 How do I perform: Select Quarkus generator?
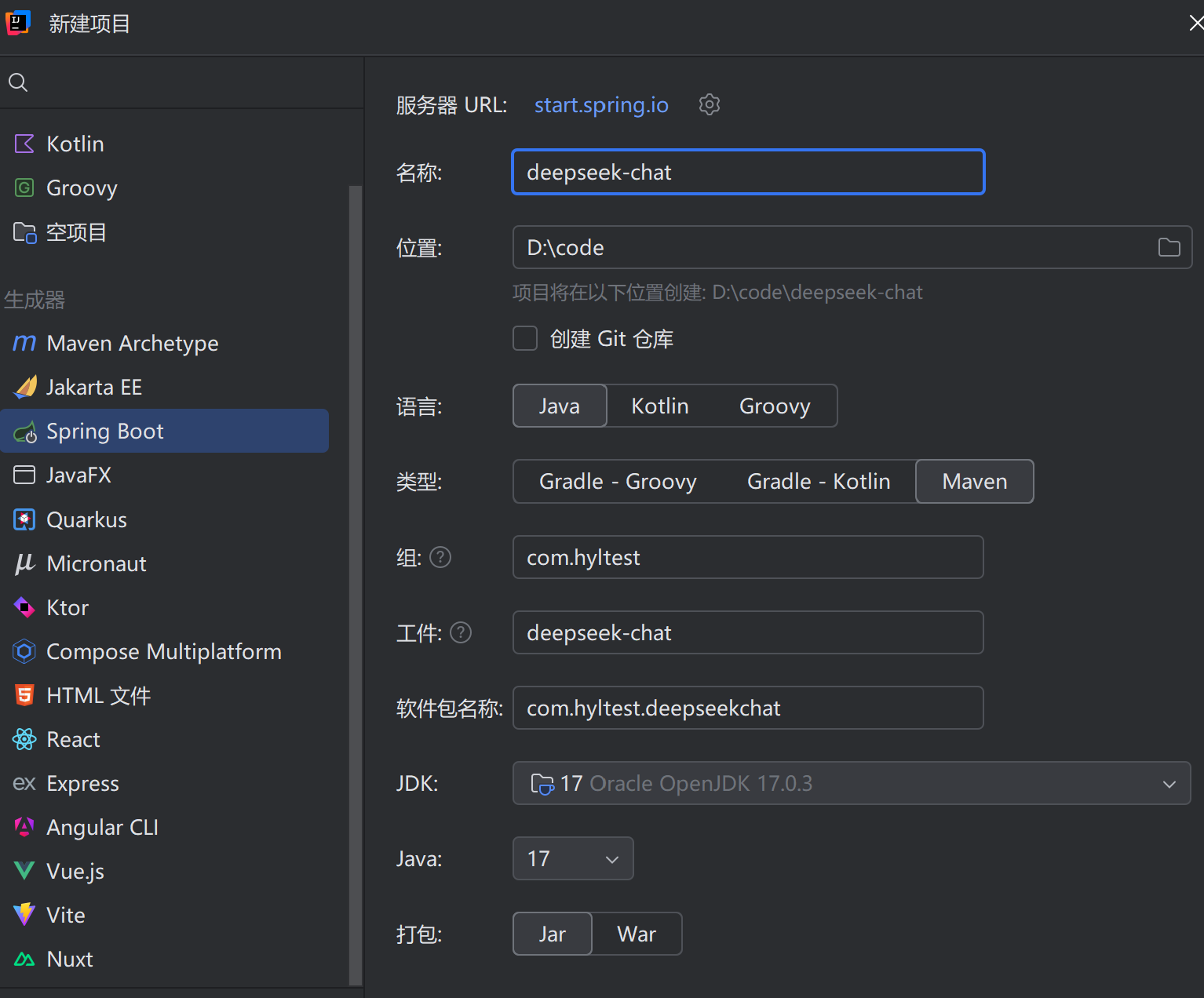click(x=165, y=519)
